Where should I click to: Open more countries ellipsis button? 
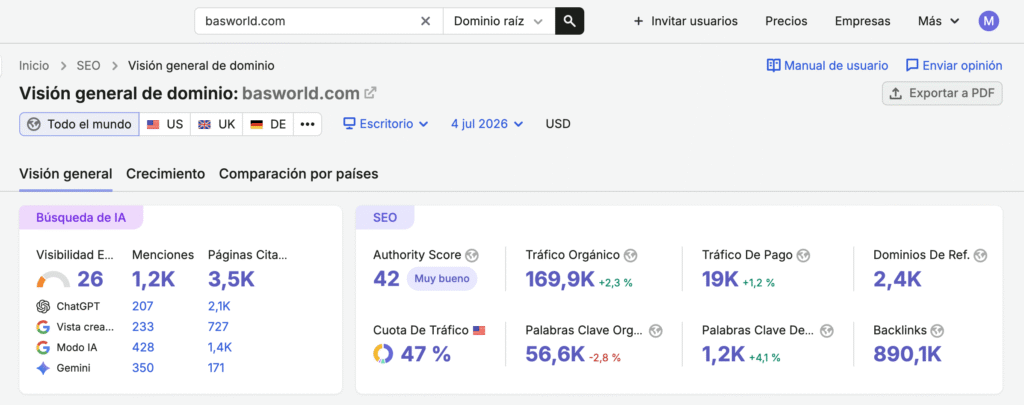pyautogui.click(x=308, y=123)
